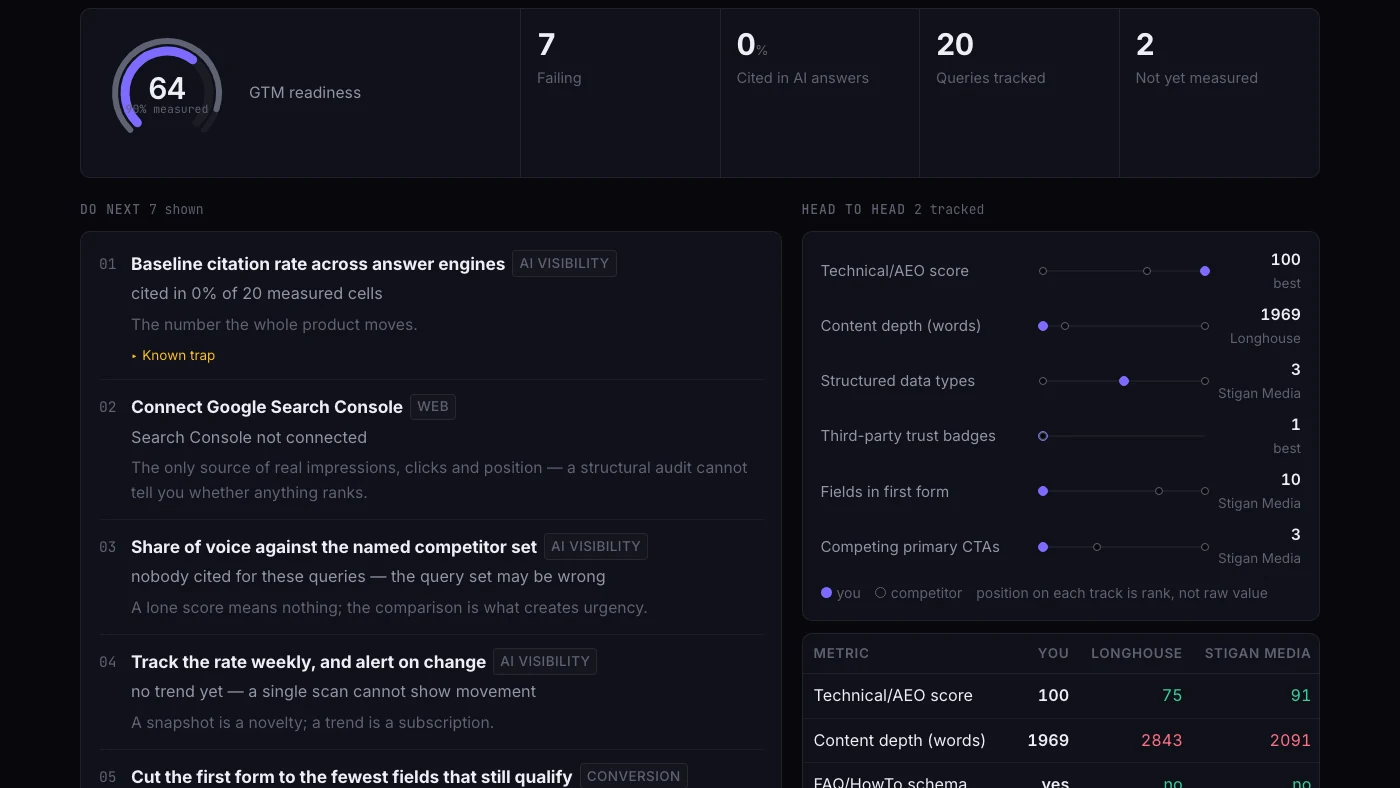Open the Connect Google Search Console item
Image resolution: width=1400 pixels, height=788 pixels.
click(267, 407)
